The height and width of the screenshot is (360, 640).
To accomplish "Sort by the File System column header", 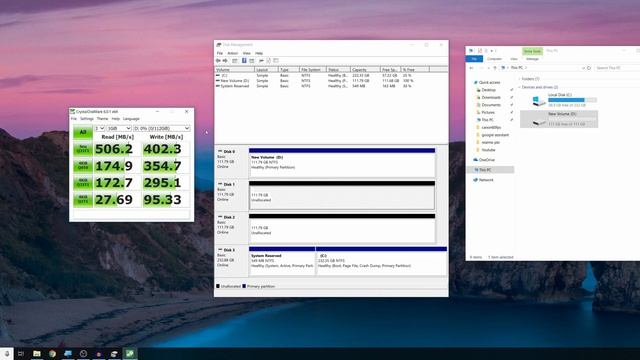I will tap(313, 70).
